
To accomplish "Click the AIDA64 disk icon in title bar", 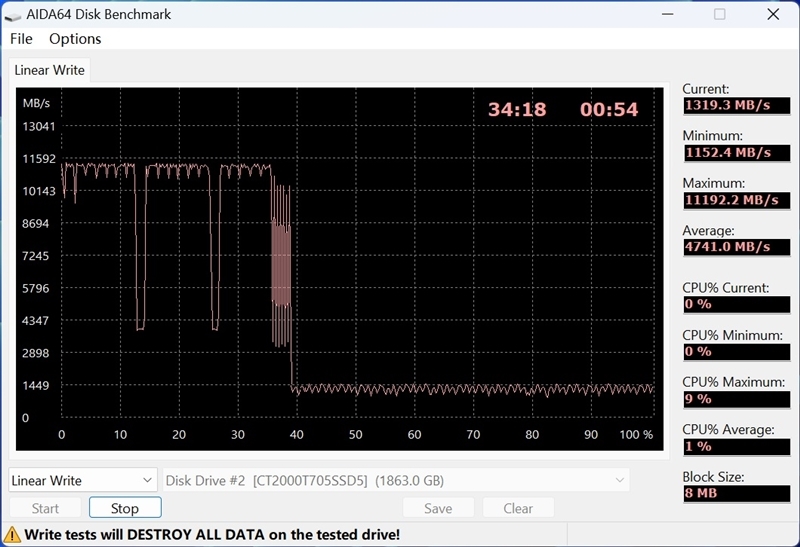I will point(13,15).
